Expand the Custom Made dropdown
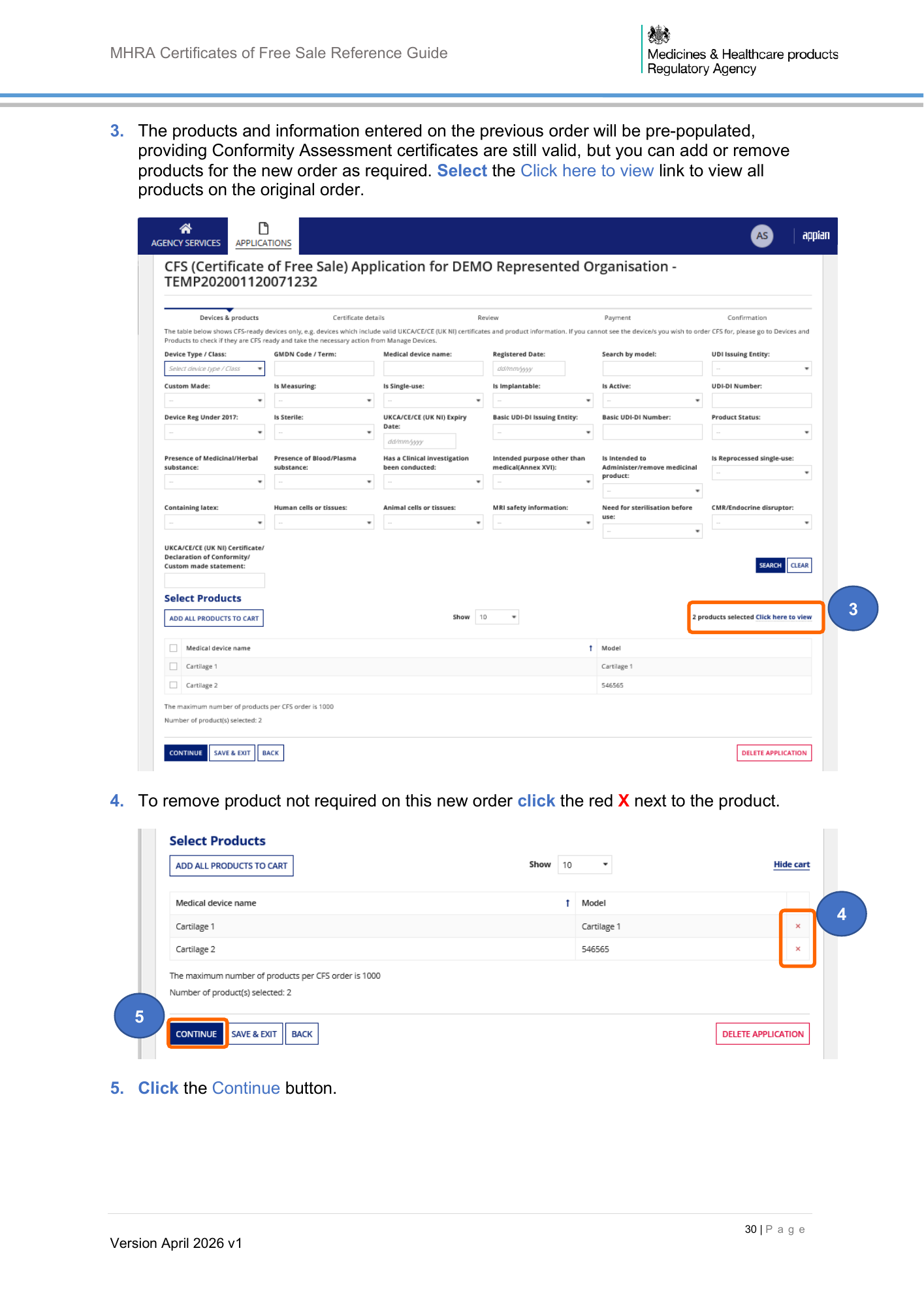The height and width of the screenshot is (1306, 924). coord(214,400)
